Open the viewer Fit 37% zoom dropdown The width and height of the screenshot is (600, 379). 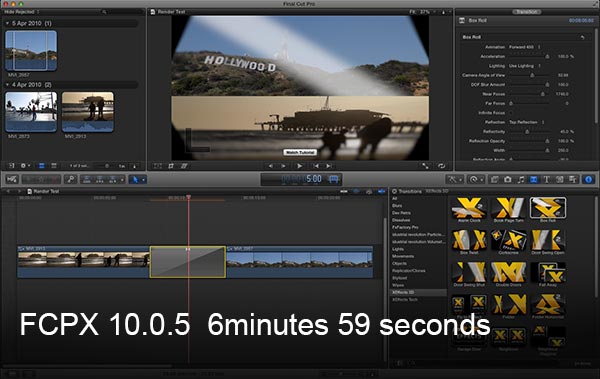[422, 12]
